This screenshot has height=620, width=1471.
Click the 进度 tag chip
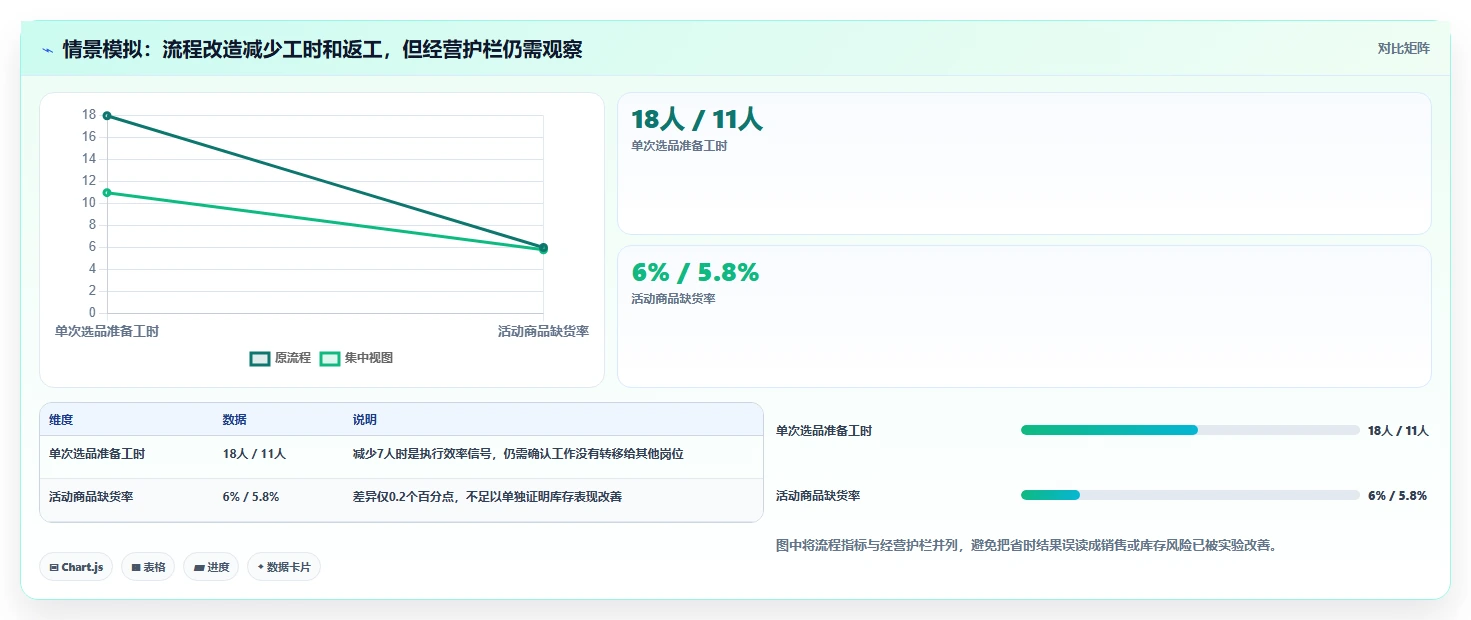click(x=211, y=567)
